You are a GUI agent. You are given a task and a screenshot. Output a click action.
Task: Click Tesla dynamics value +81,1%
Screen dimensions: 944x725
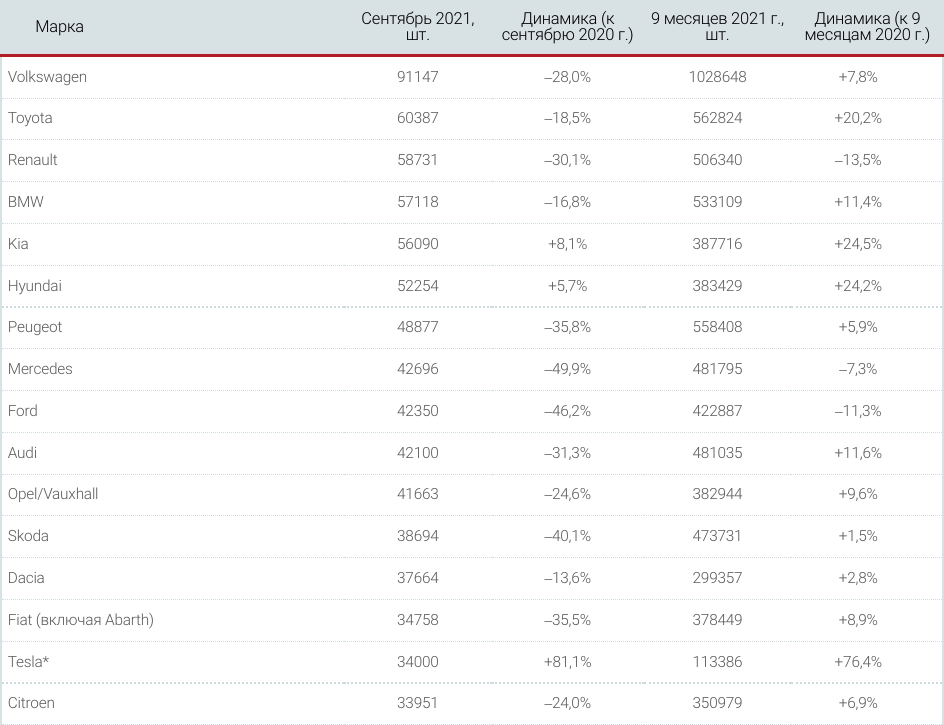[x=567, y=662]
